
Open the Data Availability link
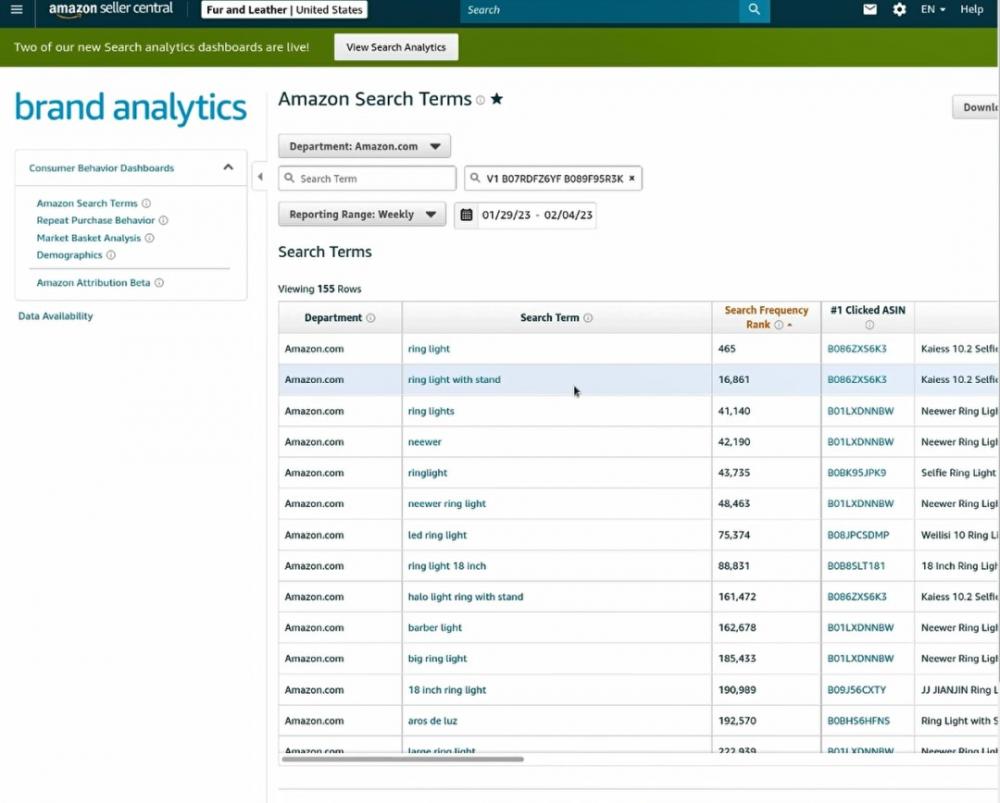[55, 316]
